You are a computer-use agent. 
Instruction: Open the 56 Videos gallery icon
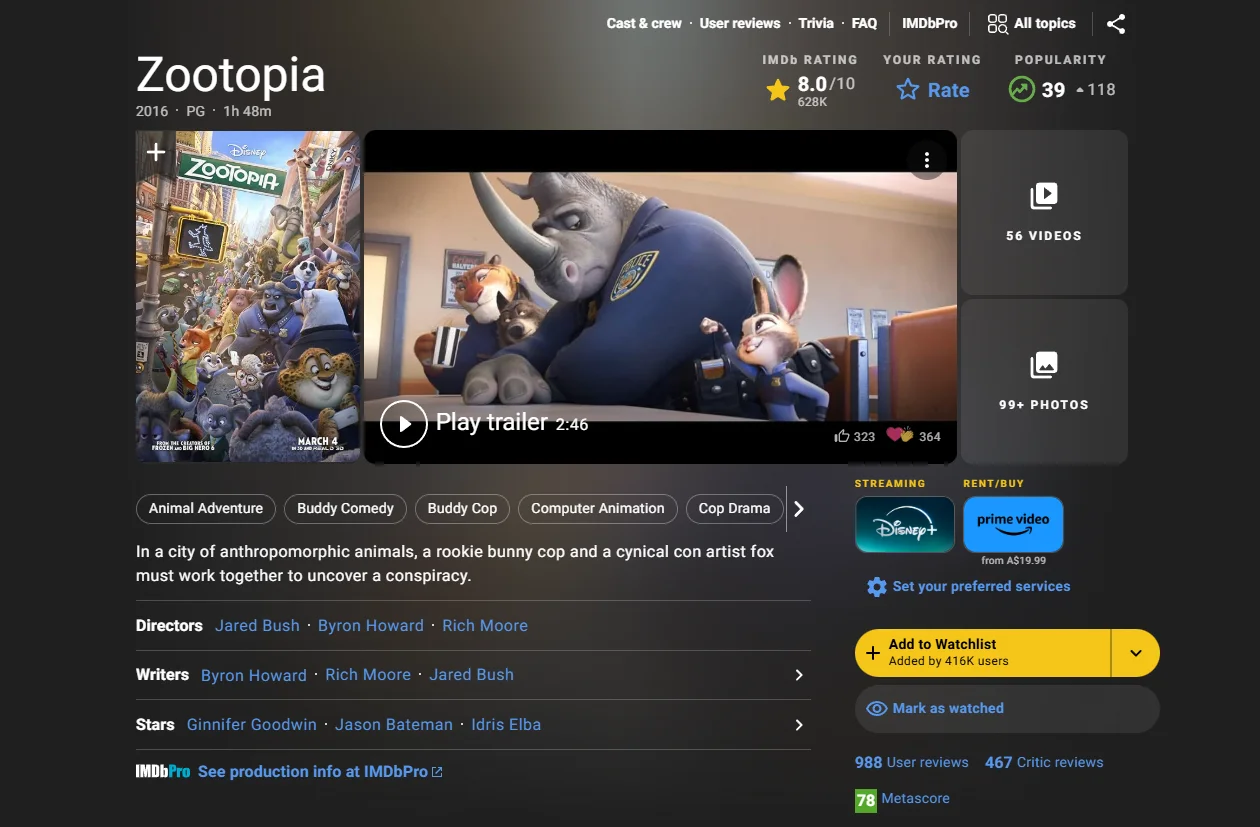(x=1044, y=197)
